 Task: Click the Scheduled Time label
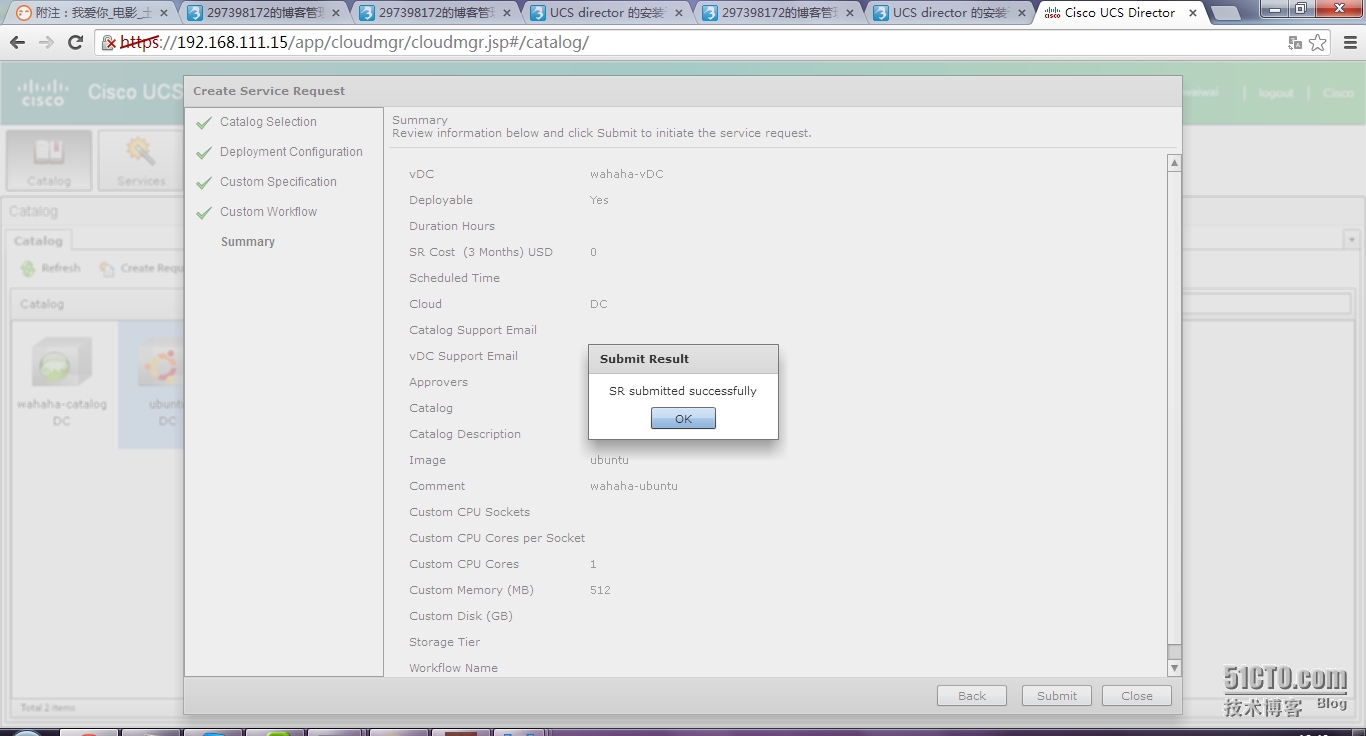click(454, 278)
